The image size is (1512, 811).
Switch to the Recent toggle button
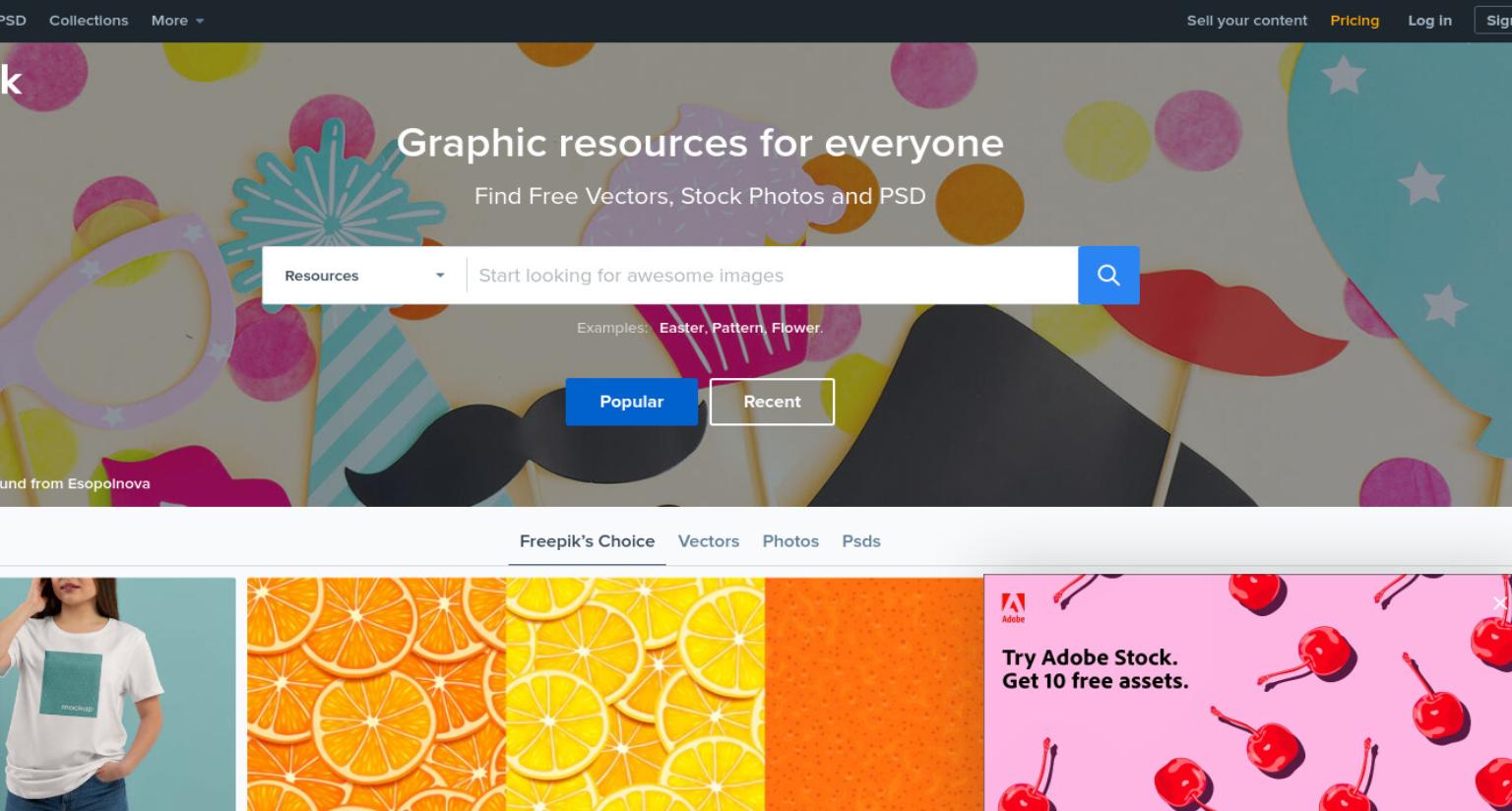pos(772,402)
